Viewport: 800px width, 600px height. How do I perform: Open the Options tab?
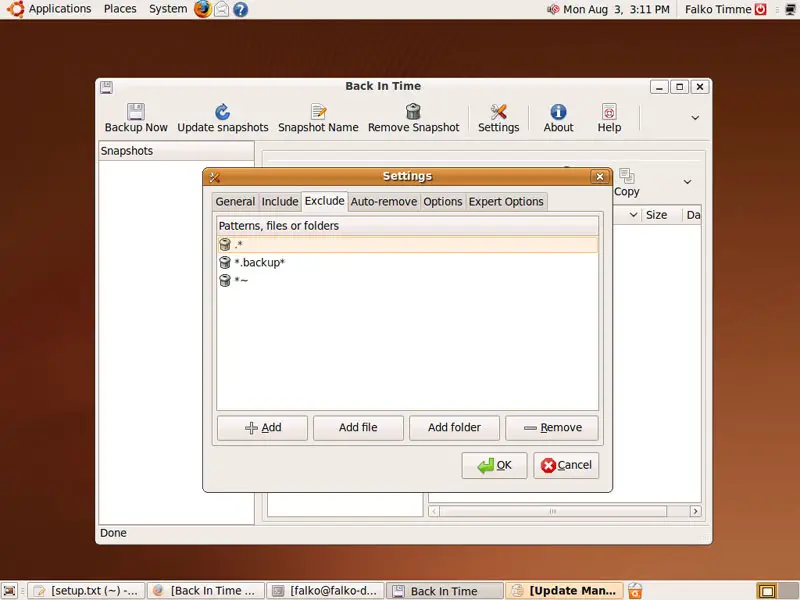[442, 202]
